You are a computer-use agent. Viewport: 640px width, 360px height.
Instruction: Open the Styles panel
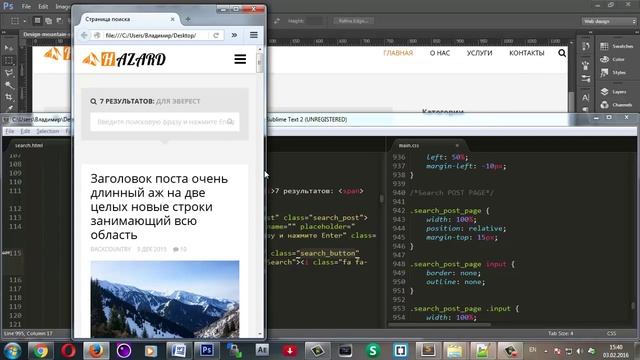(x=613, y=72)
